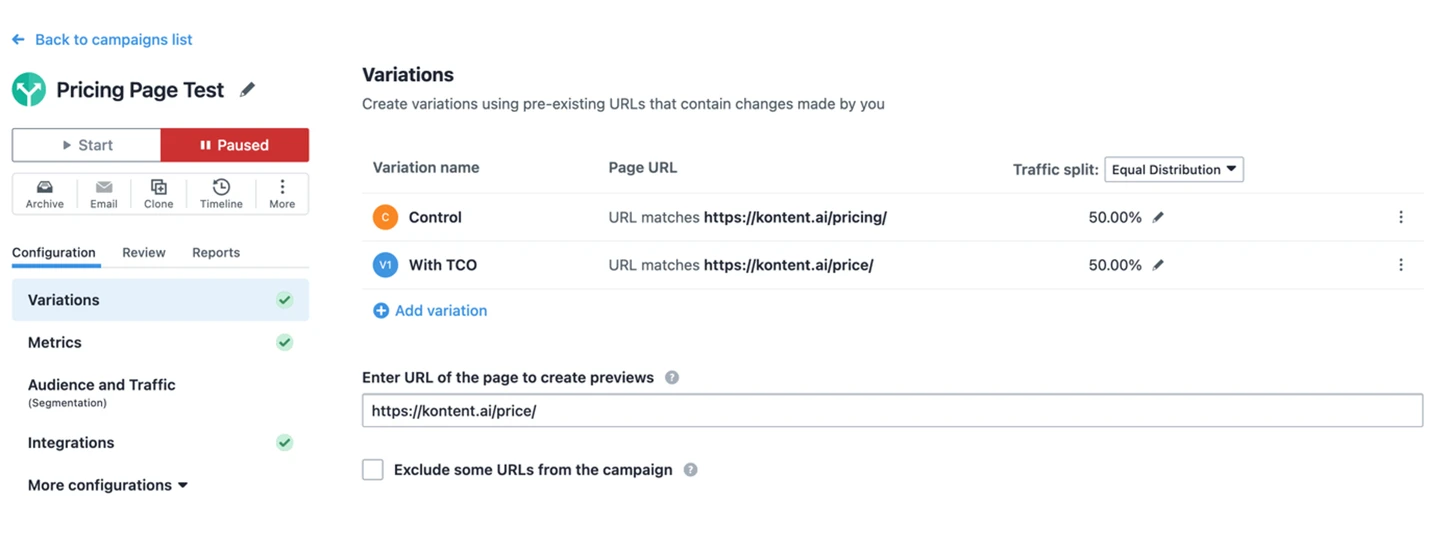Viewport: 1440px width, 553px height.
Task: Open Traffic split Equal Distribution dropdown
Action: click(x=1173, y=170)
